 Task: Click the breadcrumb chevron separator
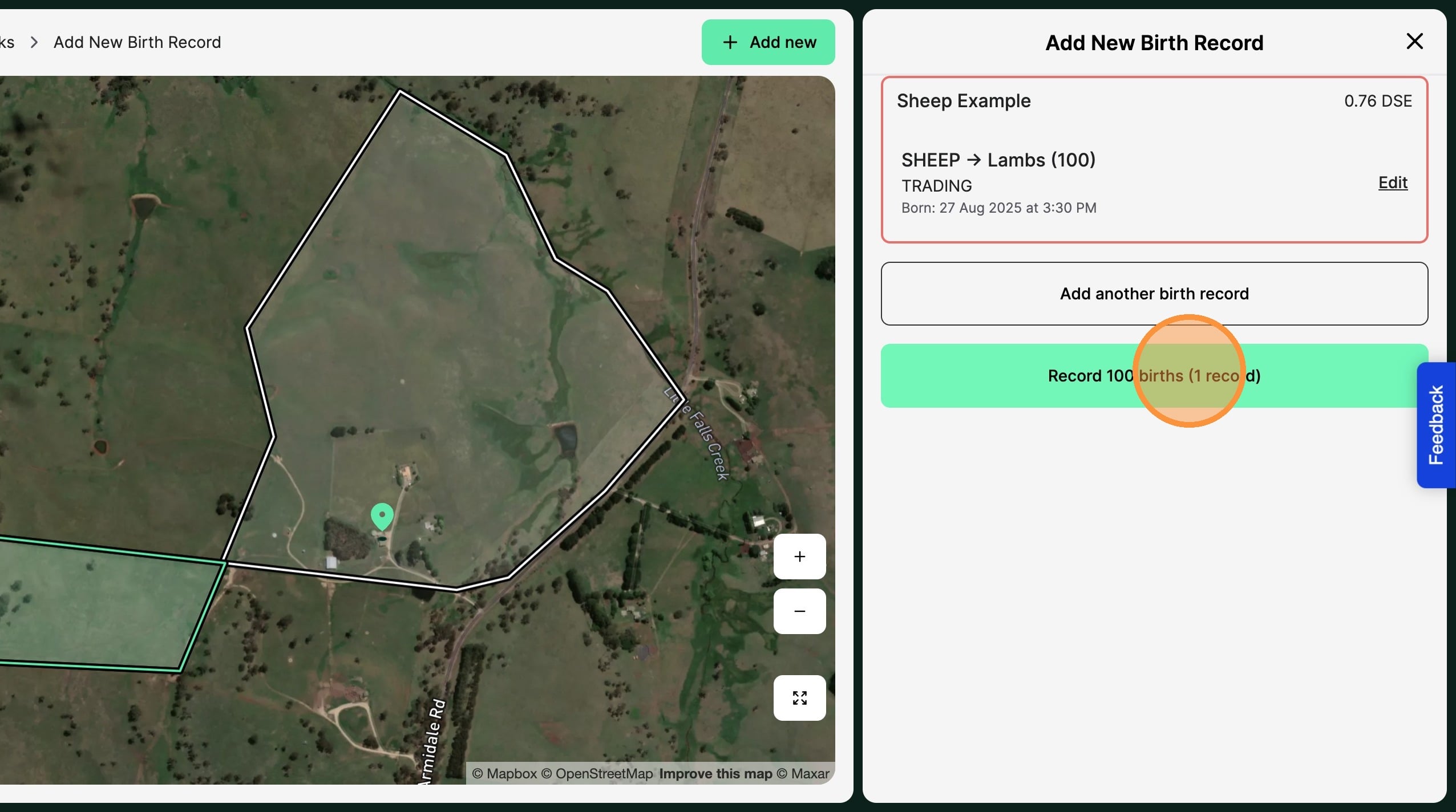click(34, 43)
